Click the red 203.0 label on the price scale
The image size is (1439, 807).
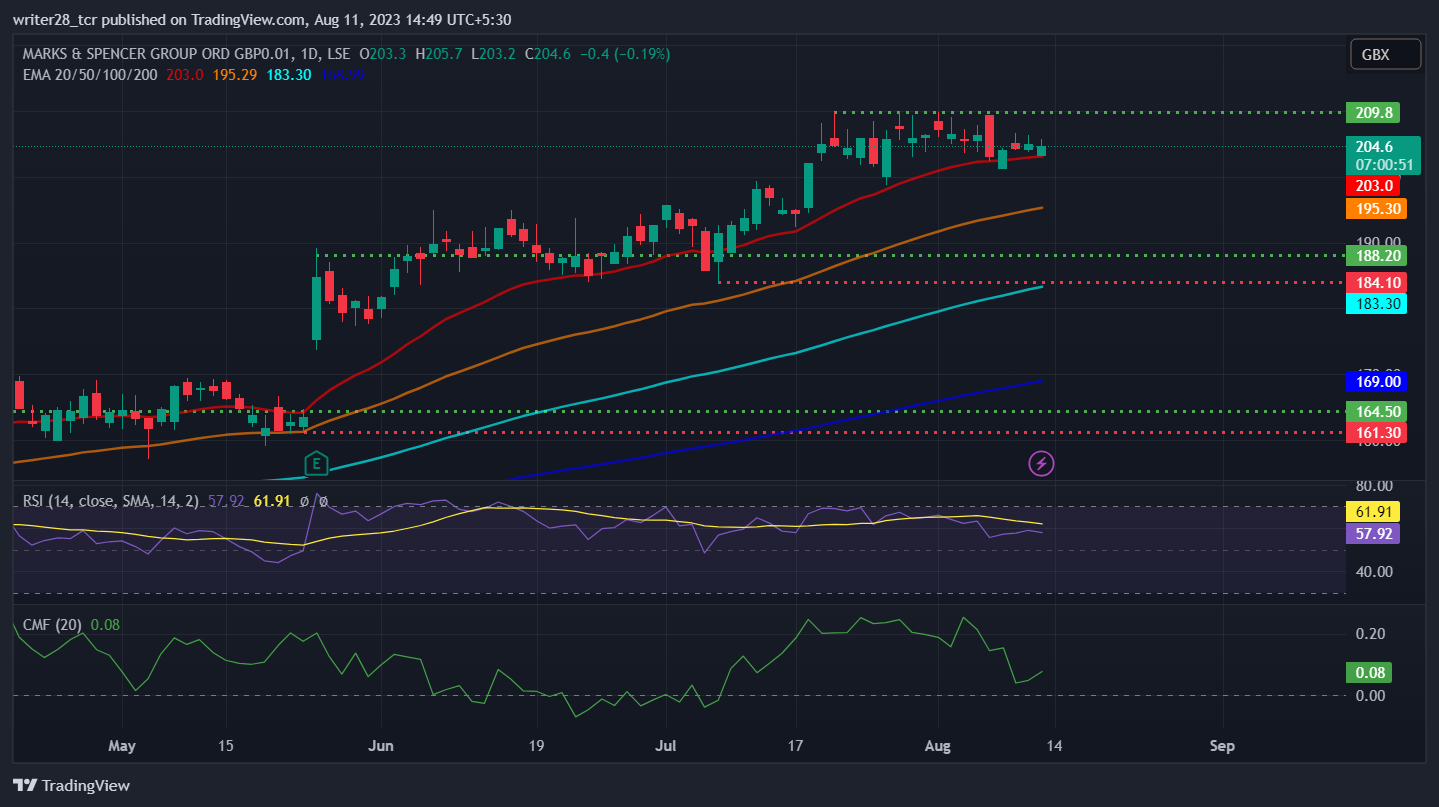tap(1372, 186)
